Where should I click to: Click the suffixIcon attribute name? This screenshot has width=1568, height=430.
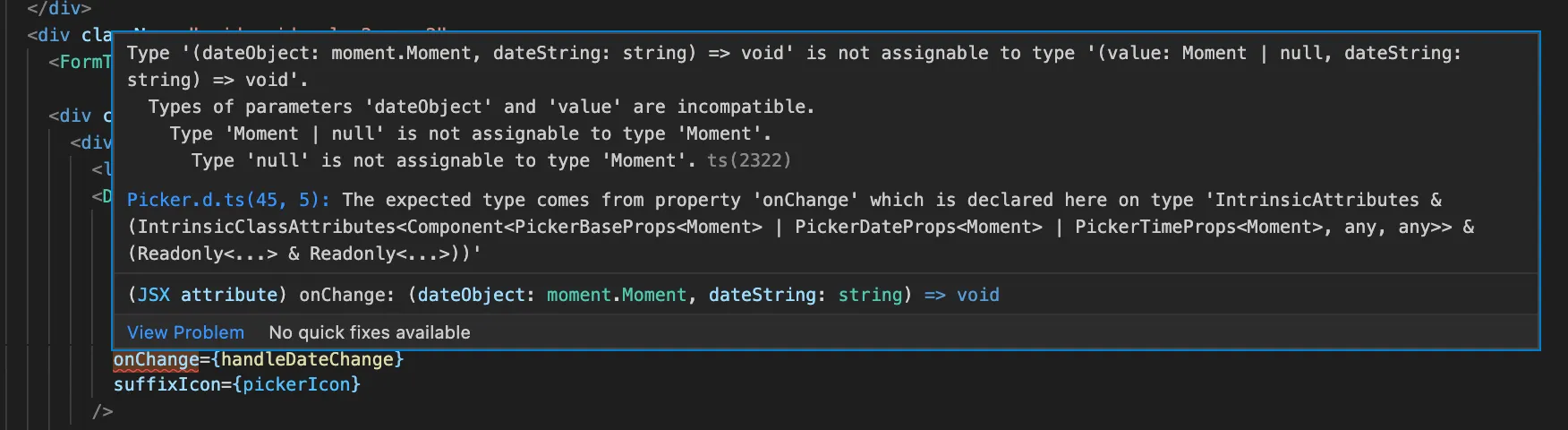point(166,384)
